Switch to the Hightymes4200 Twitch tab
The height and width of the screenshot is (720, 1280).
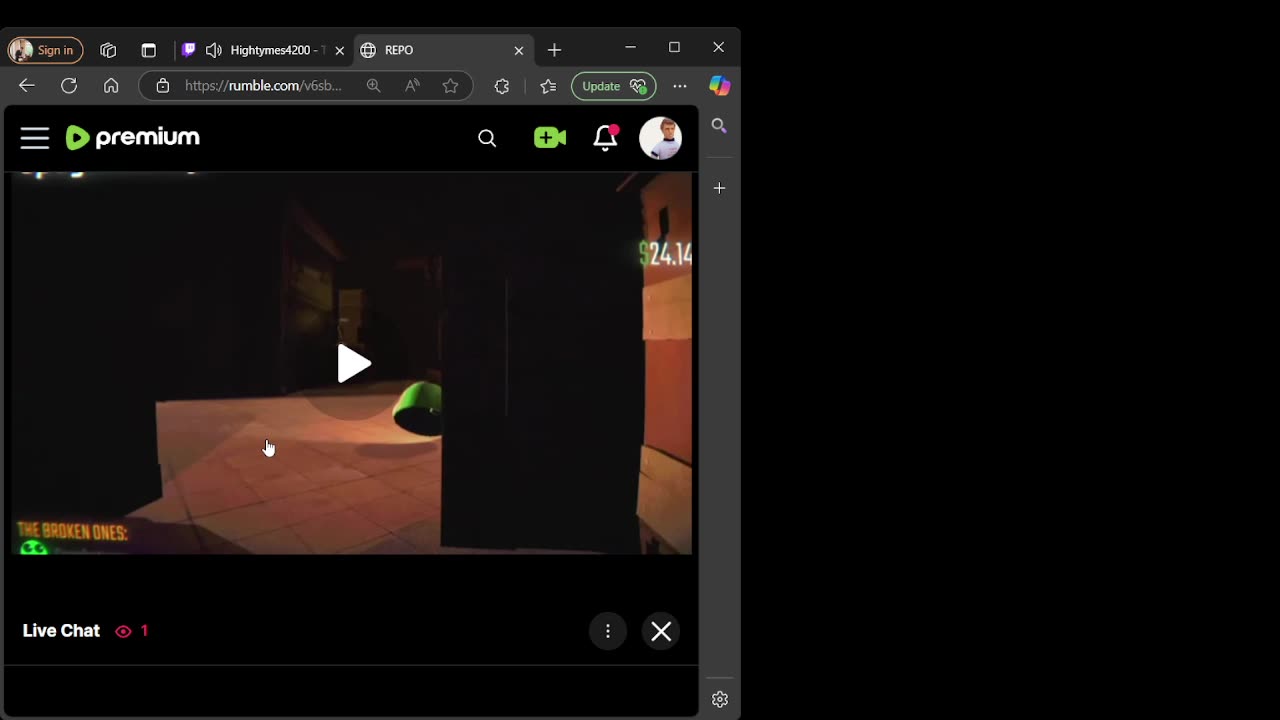point(264,50)
